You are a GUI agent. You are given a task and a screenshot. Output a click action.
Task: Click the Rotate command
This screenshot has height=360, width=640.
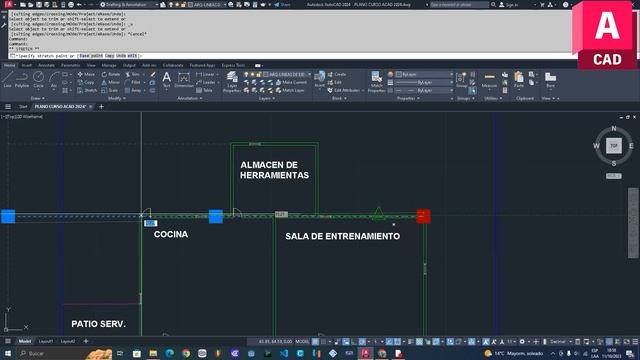111,74
